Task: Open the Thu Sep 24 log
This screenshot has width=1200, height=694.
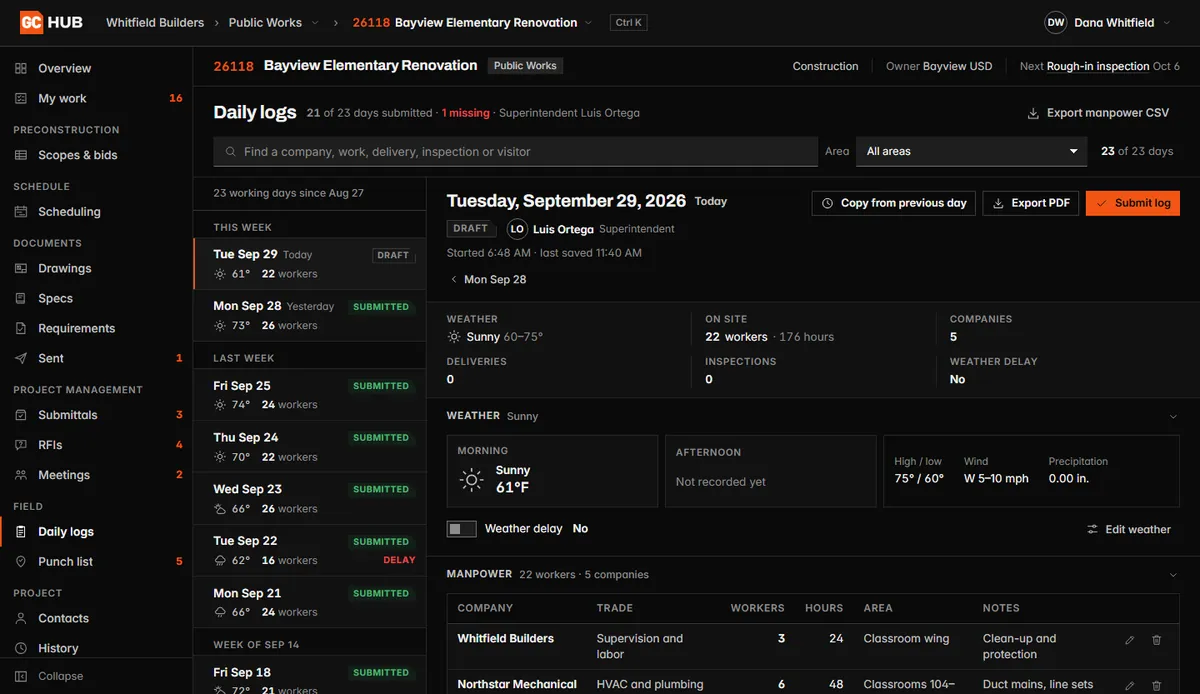Action: 310,447
